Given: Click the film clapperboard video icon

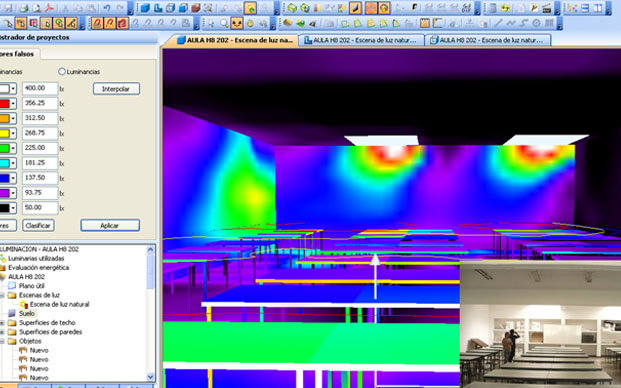Looking at the screenshot, I should click(x=547, y=8).
